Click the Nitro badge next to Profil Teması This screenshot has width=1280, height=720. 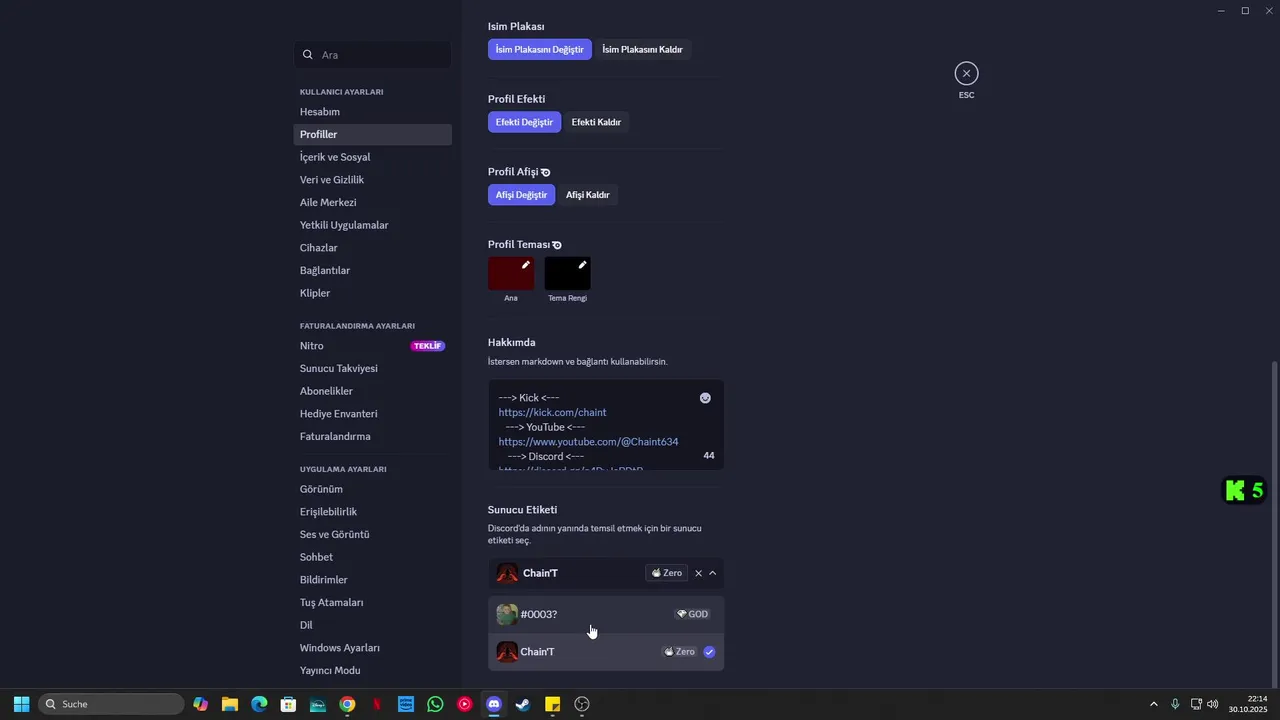[x=557, y=245]
